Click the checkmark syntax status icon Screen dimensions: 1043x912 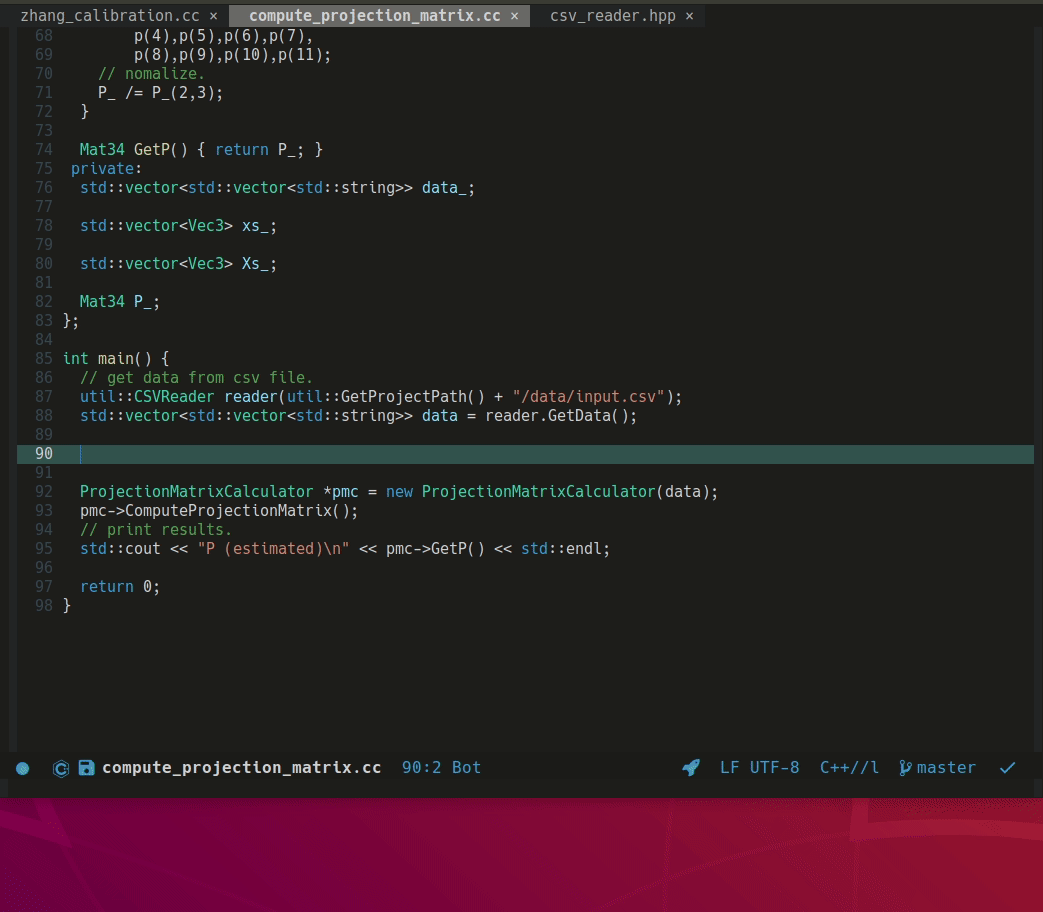[1008, 768]
